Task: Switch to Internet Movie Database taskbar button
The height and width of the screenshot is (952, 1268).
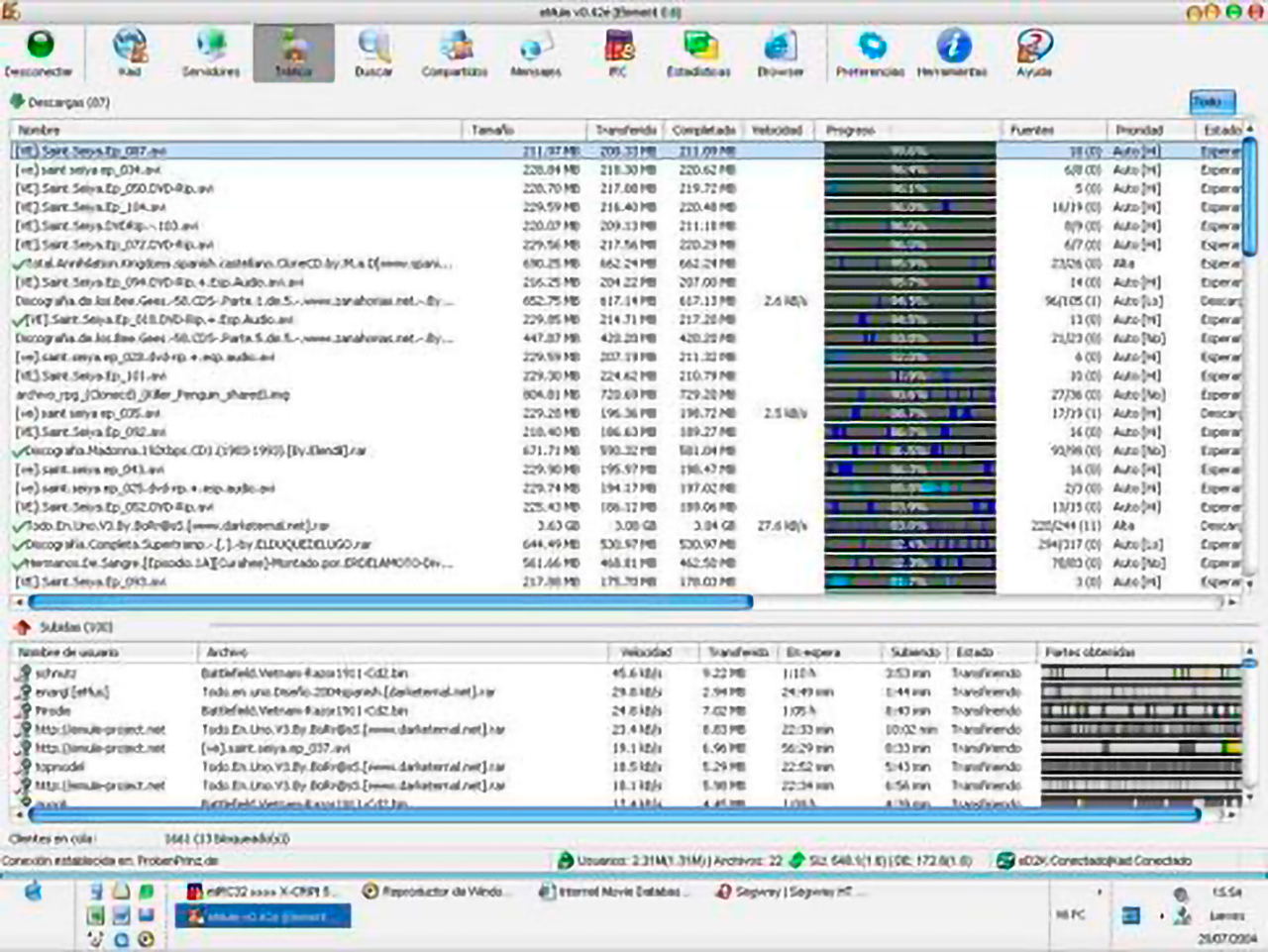Action: tap(614, 892)
